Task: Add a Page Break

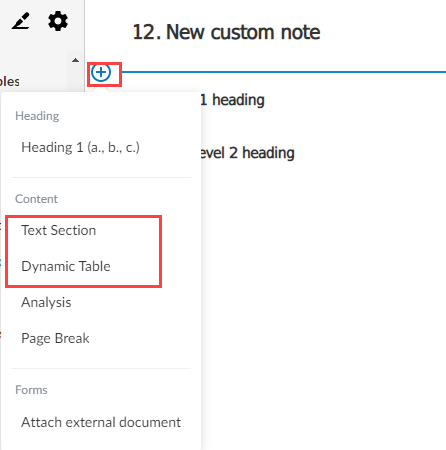Action: click(x=55, y=338)
